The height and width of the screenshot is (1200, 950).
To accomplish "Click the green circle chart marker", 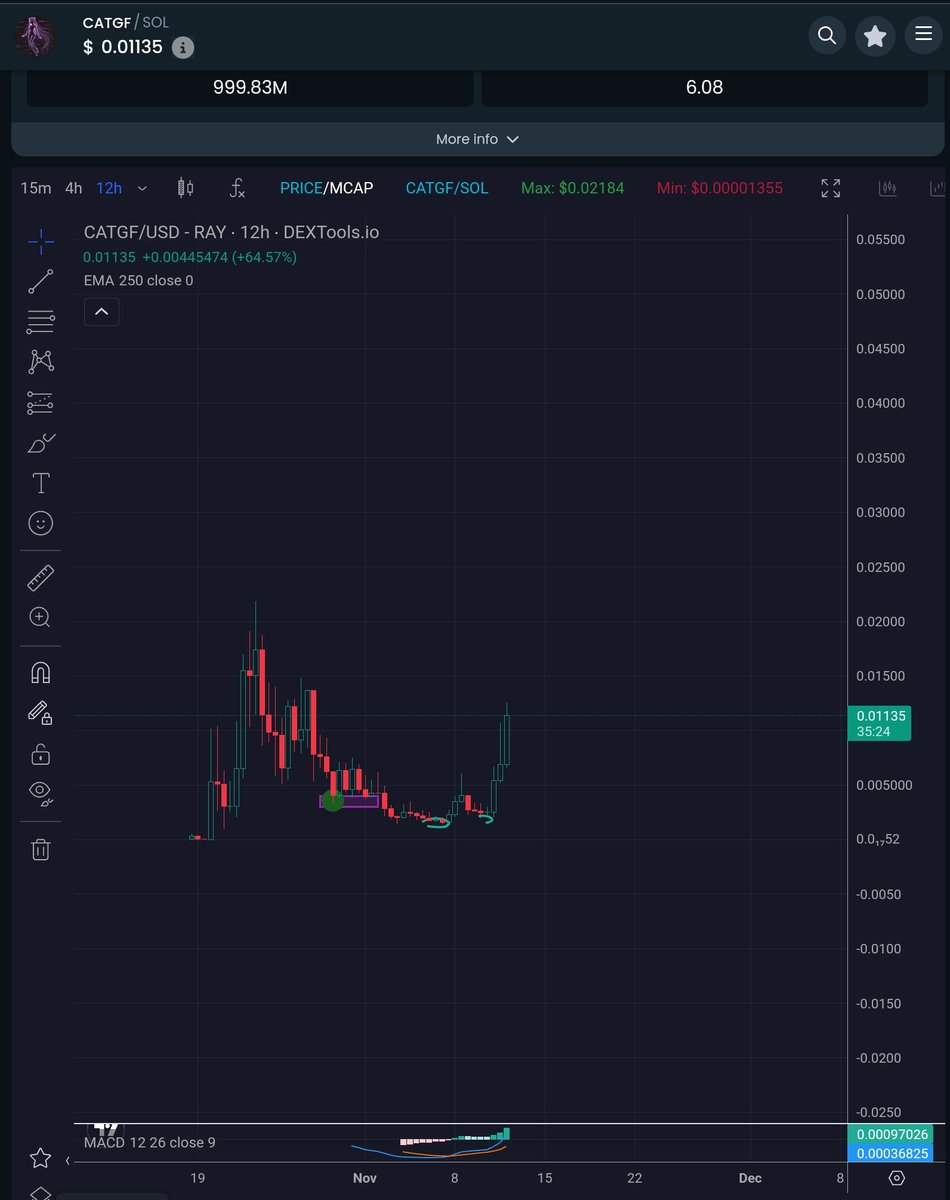I will (333, 800).
